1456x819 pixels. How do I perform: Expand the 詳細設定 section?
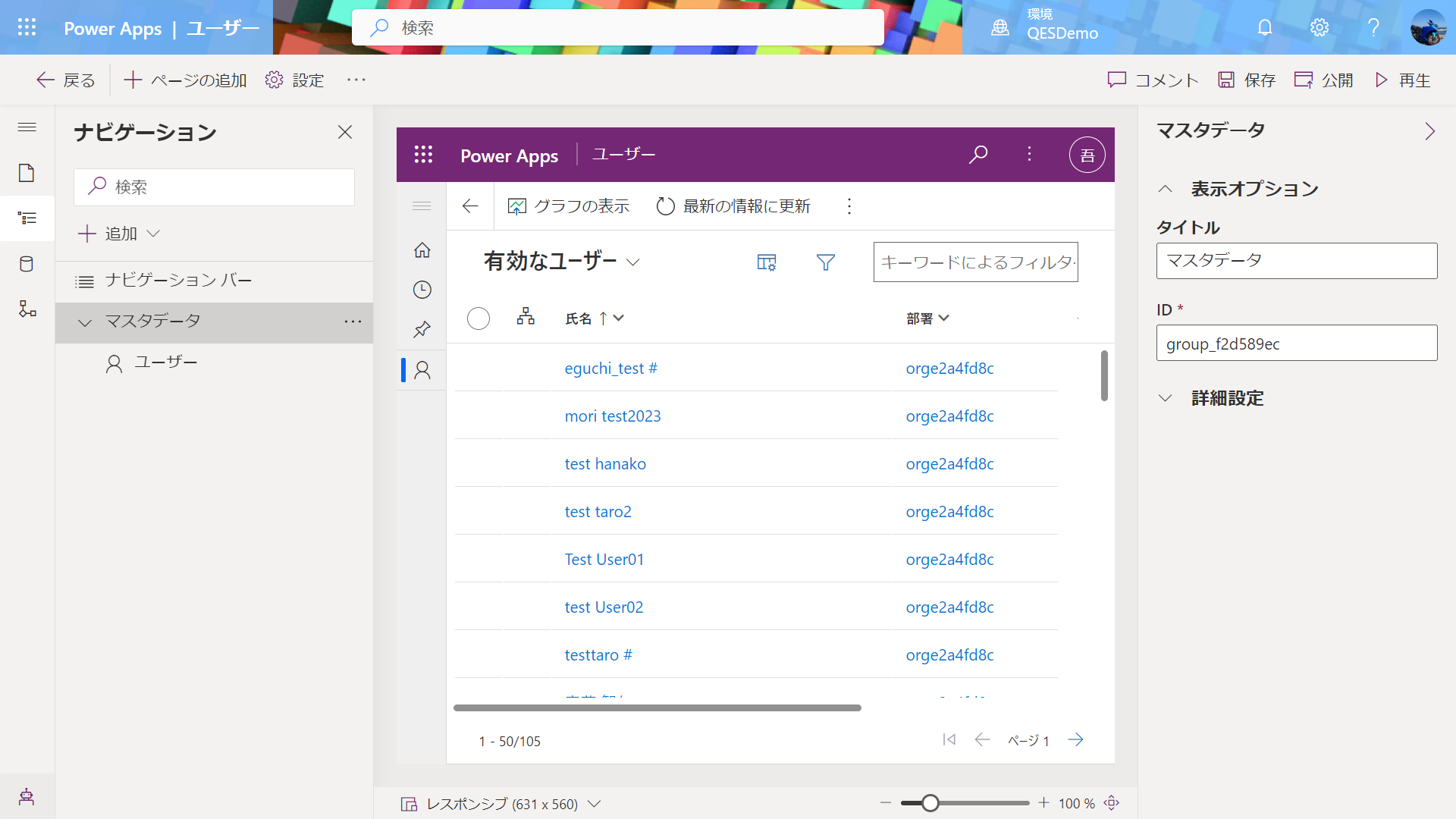point(1166,398)
